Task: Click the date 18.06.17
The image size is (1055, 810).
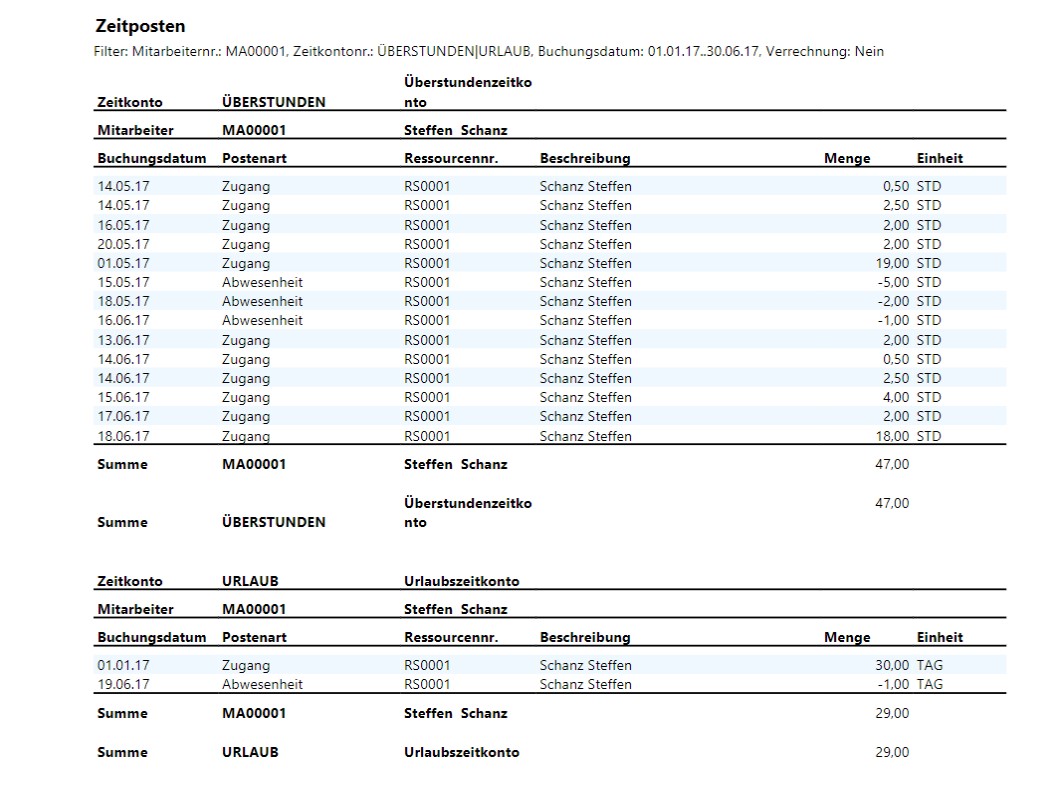Action: click(123, 436)
